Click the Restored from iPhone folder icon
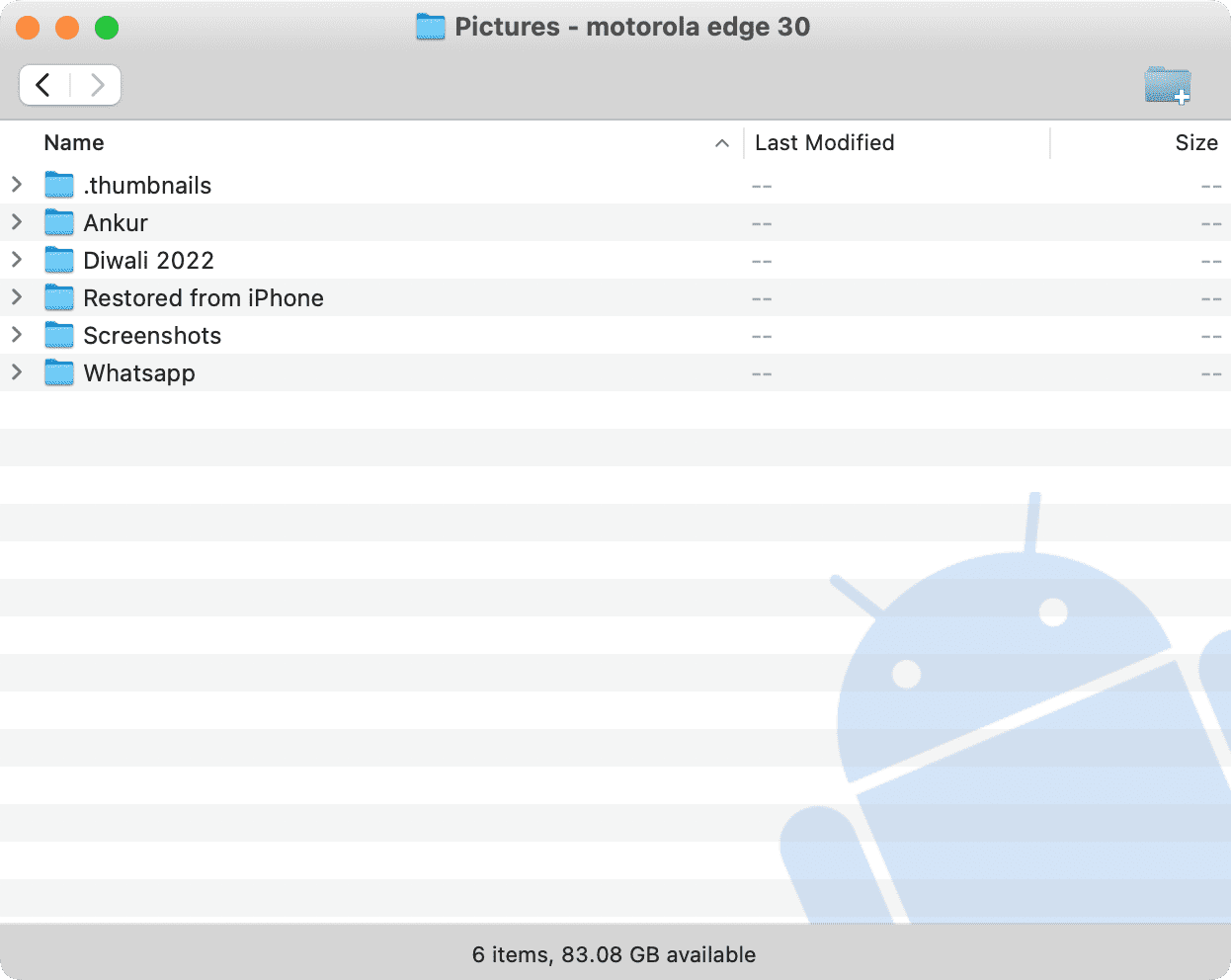The width and height of the screenshot is (1231, 980). click(x=59, y=297)
